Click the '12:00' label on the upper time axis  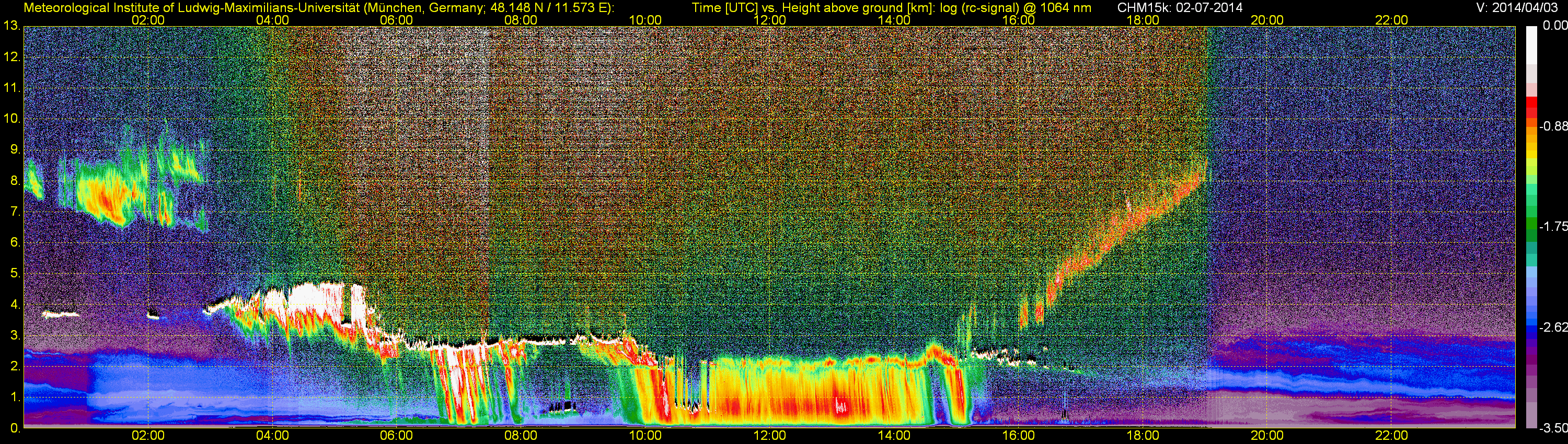pos(769,20)
